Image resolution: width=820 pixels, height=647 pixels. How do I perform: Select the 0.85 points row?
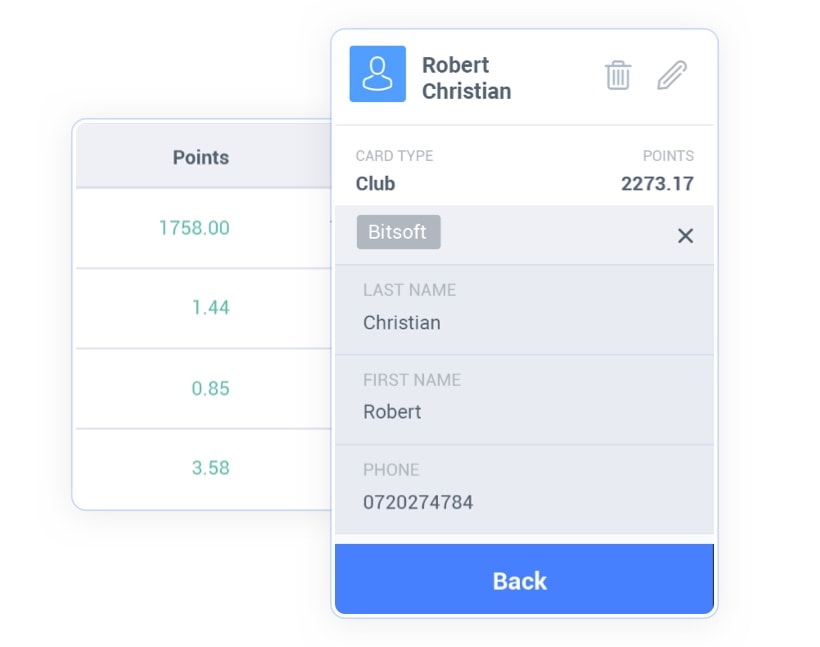pyautogui.click(x=203, y=389)
